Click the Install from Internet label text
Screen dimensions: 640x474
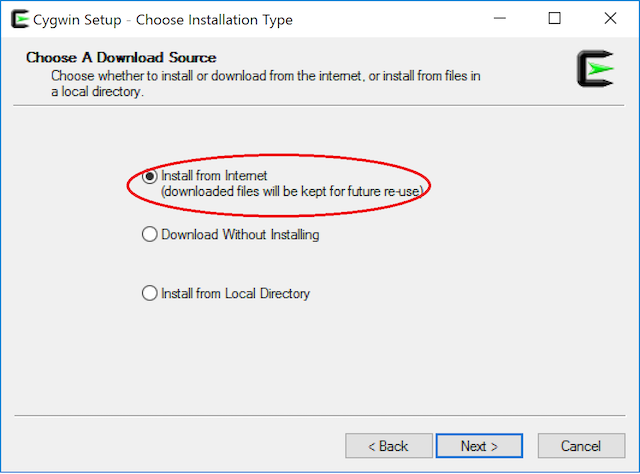coord(214,176)
